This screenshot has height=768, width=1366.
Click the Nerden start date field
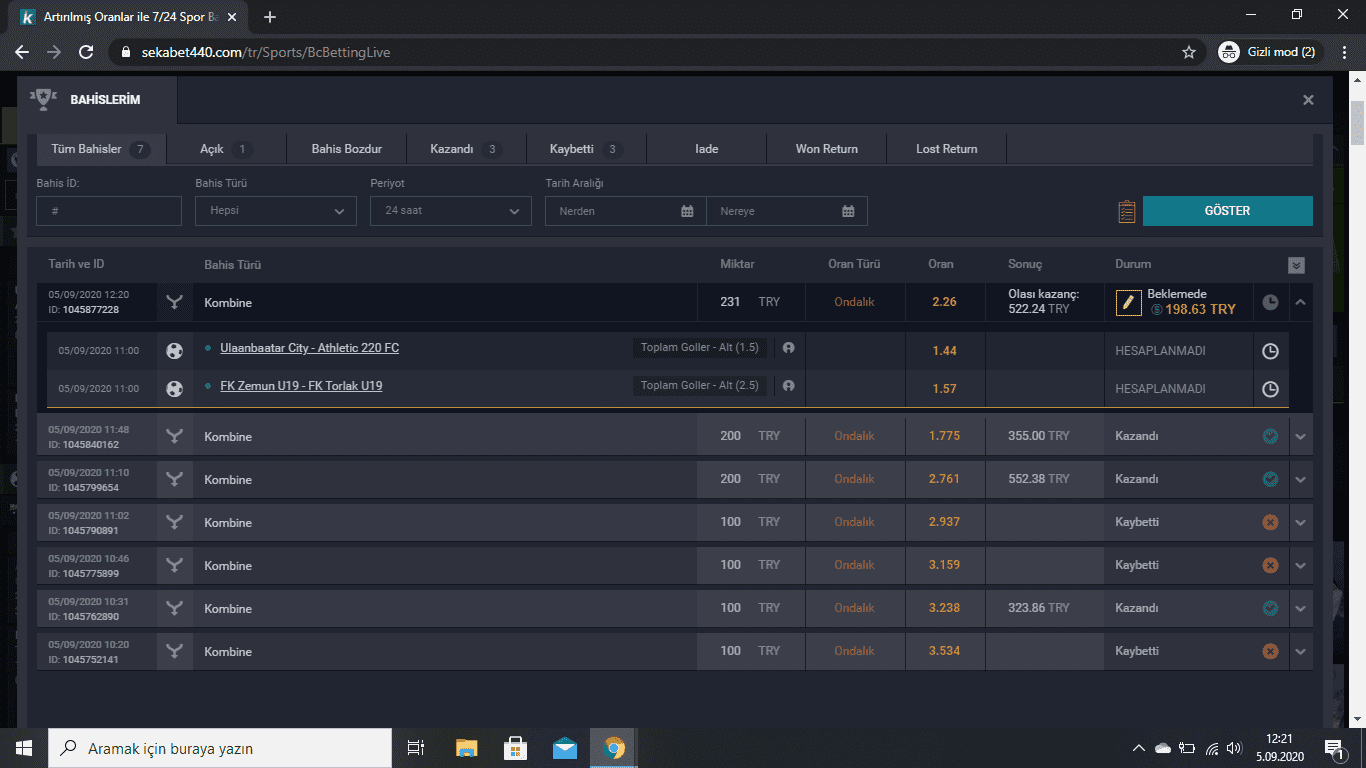[626, 211]
